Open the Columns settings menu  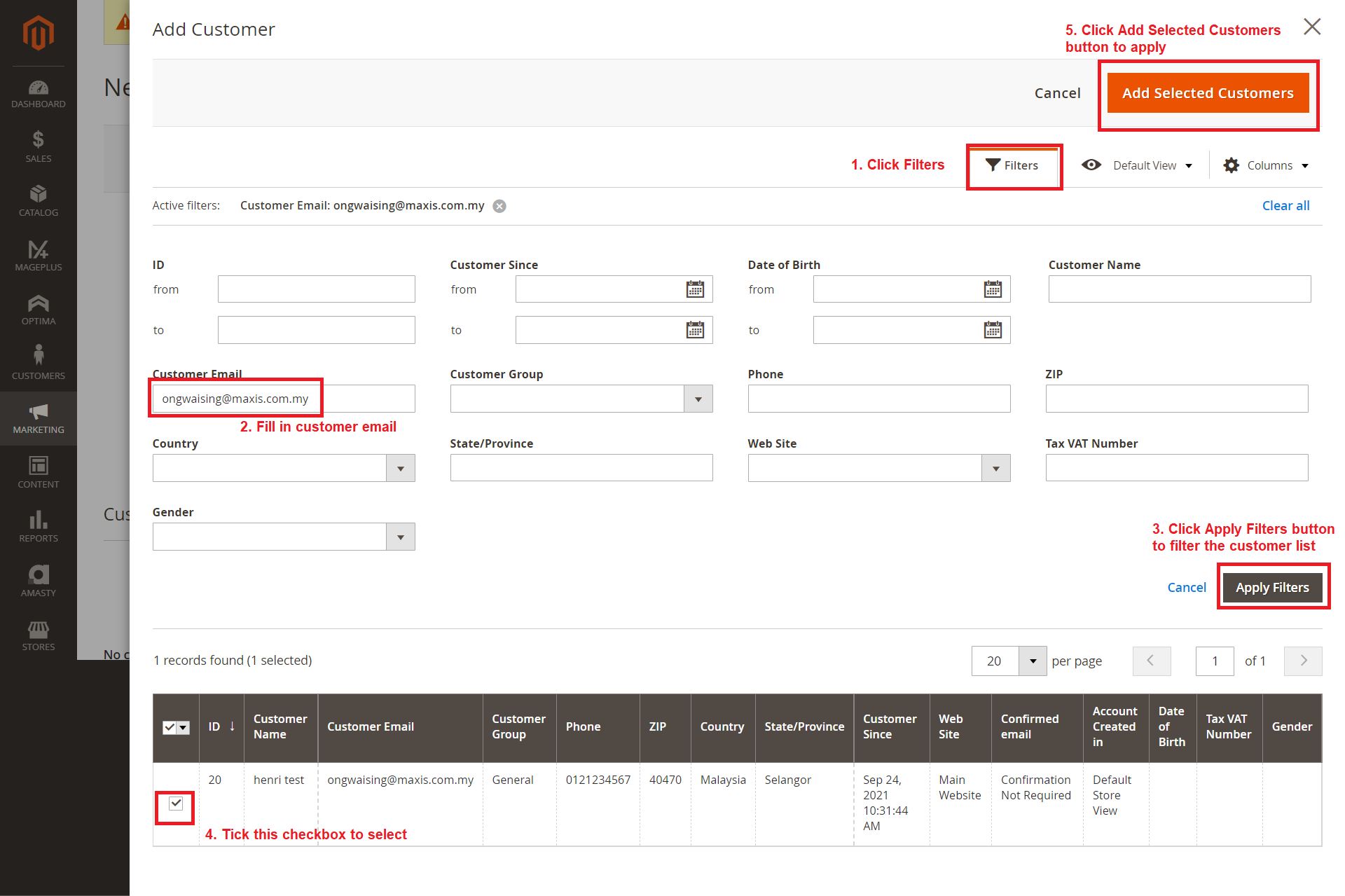coord(1266,165)
